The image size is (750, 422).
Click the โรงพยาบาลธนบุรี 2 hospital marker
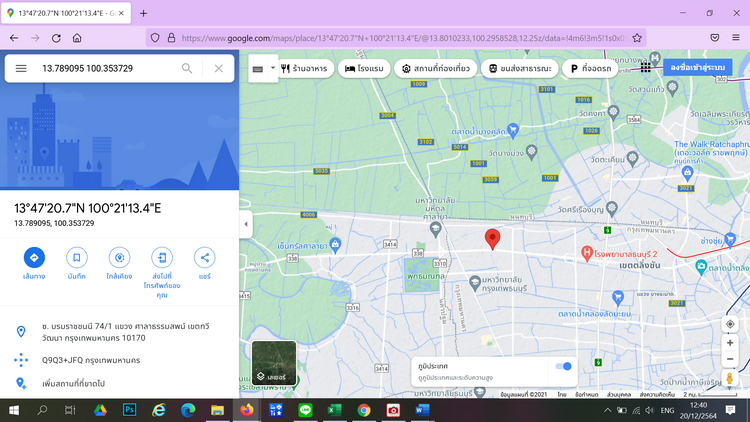[x=587, y=254]
